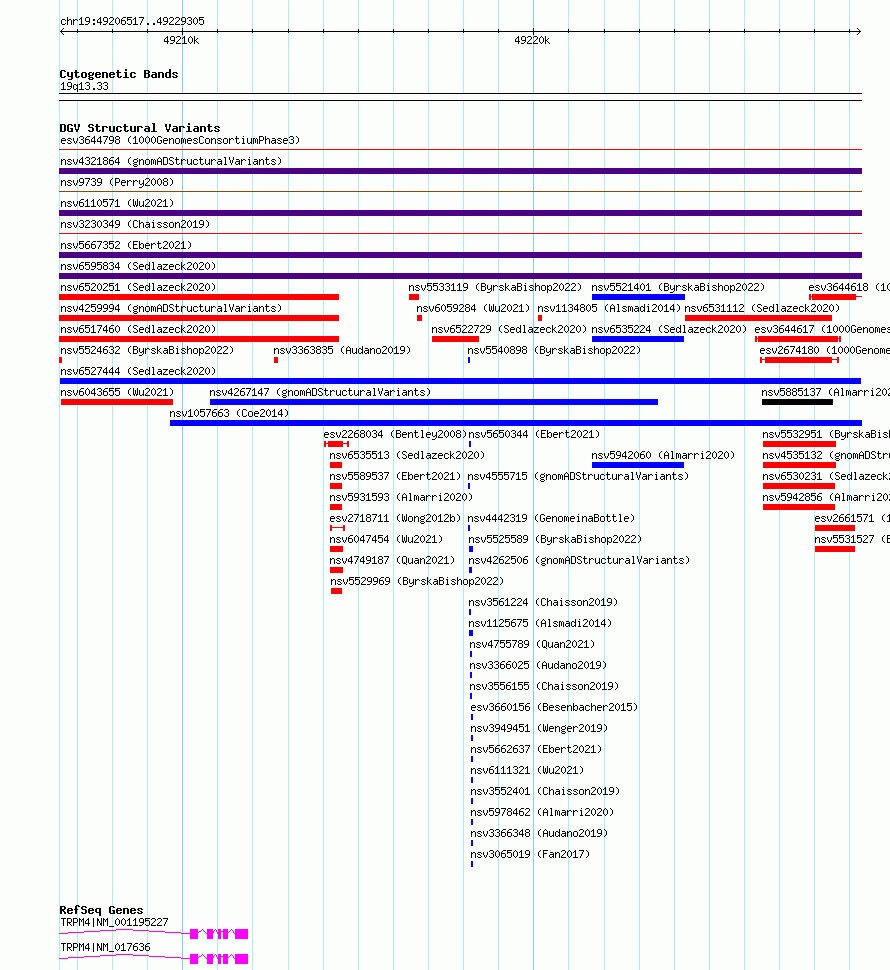Click nsv6595834 (Sedlazeck2020) variant label
Image resolution: width=890 pixels, height=970 pixels.
click(138, 267)
